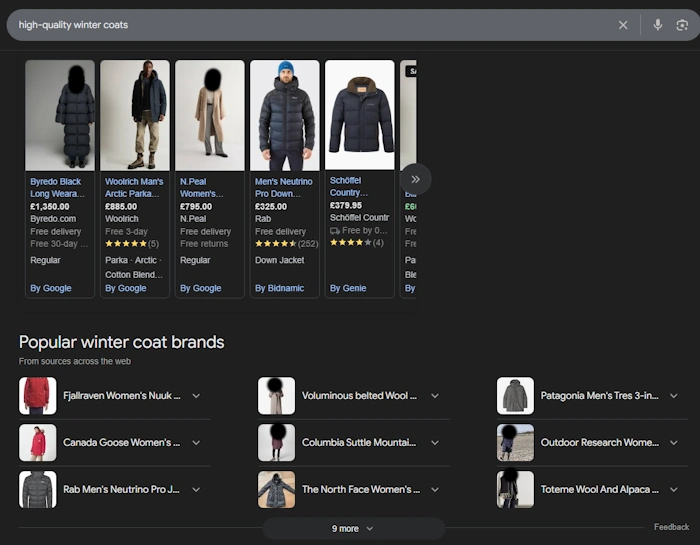This screenshot has width=700, height=545.
Task: Select Columbia Suttle Mountain thumbnail
Action: click(x=276, y=443)
